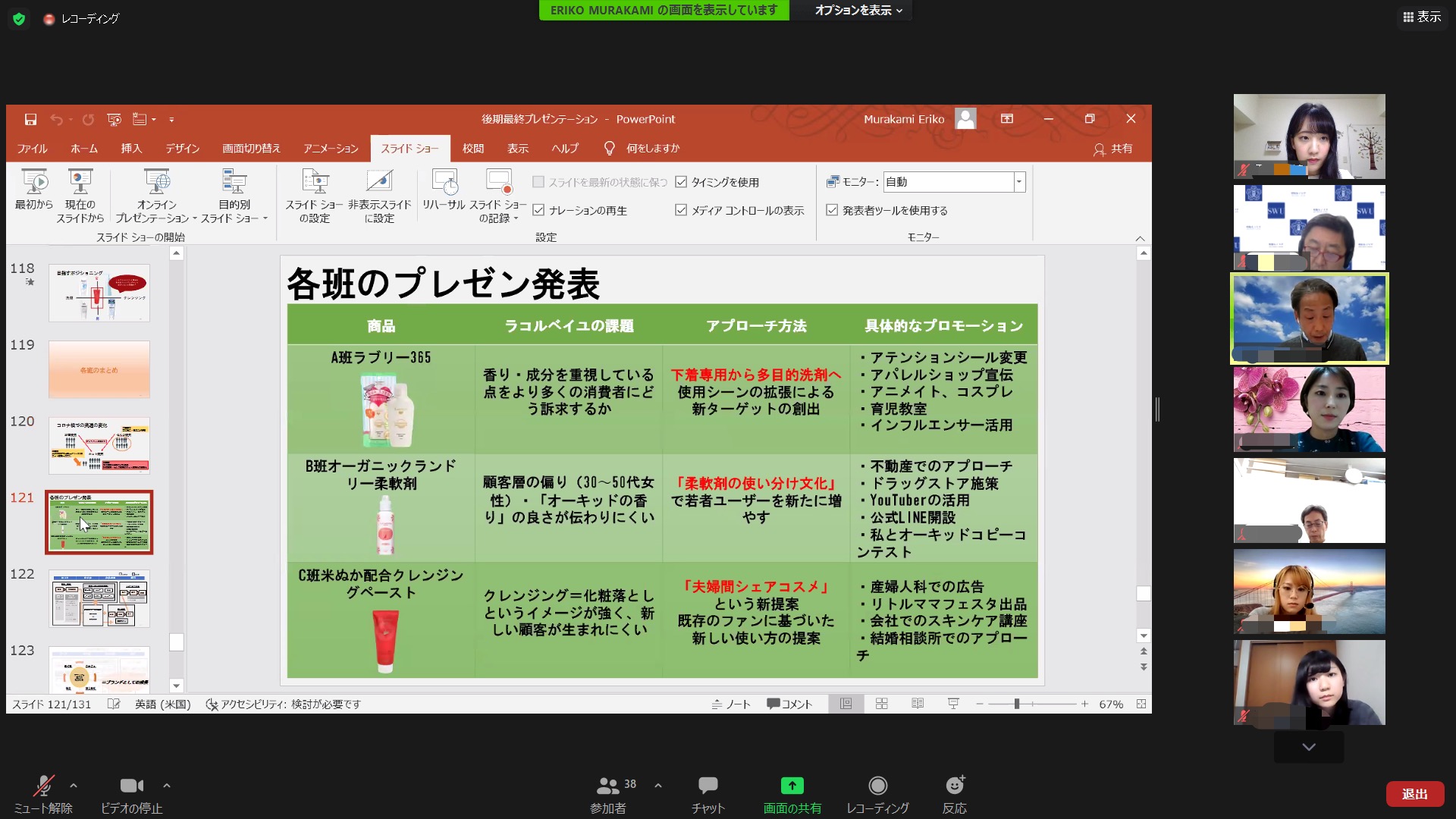The width and height of the screenshot is (1456, 819).
Task: Start slideshow from current slide (現在のスライドから)
Action: [80, 196]
